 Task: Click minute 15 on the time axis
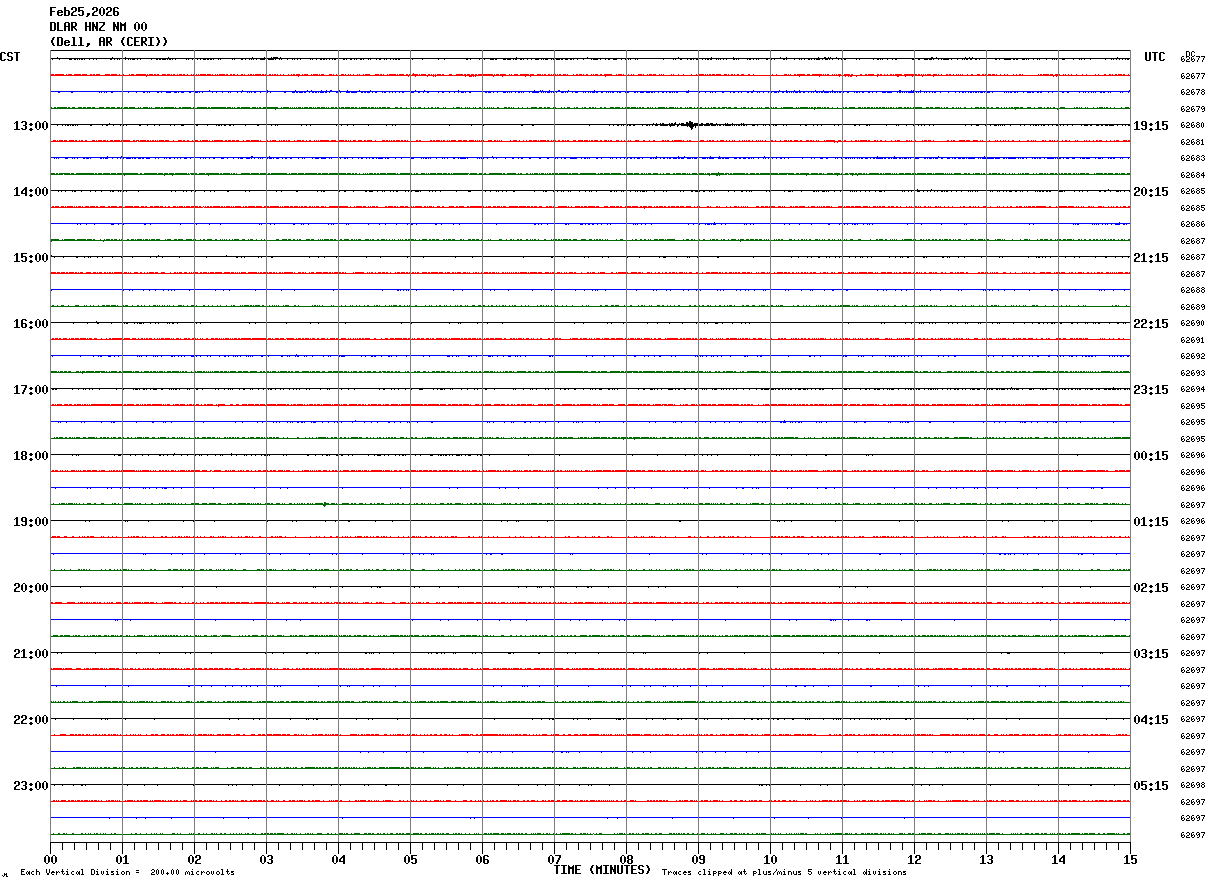click(x=1130, y=859)
